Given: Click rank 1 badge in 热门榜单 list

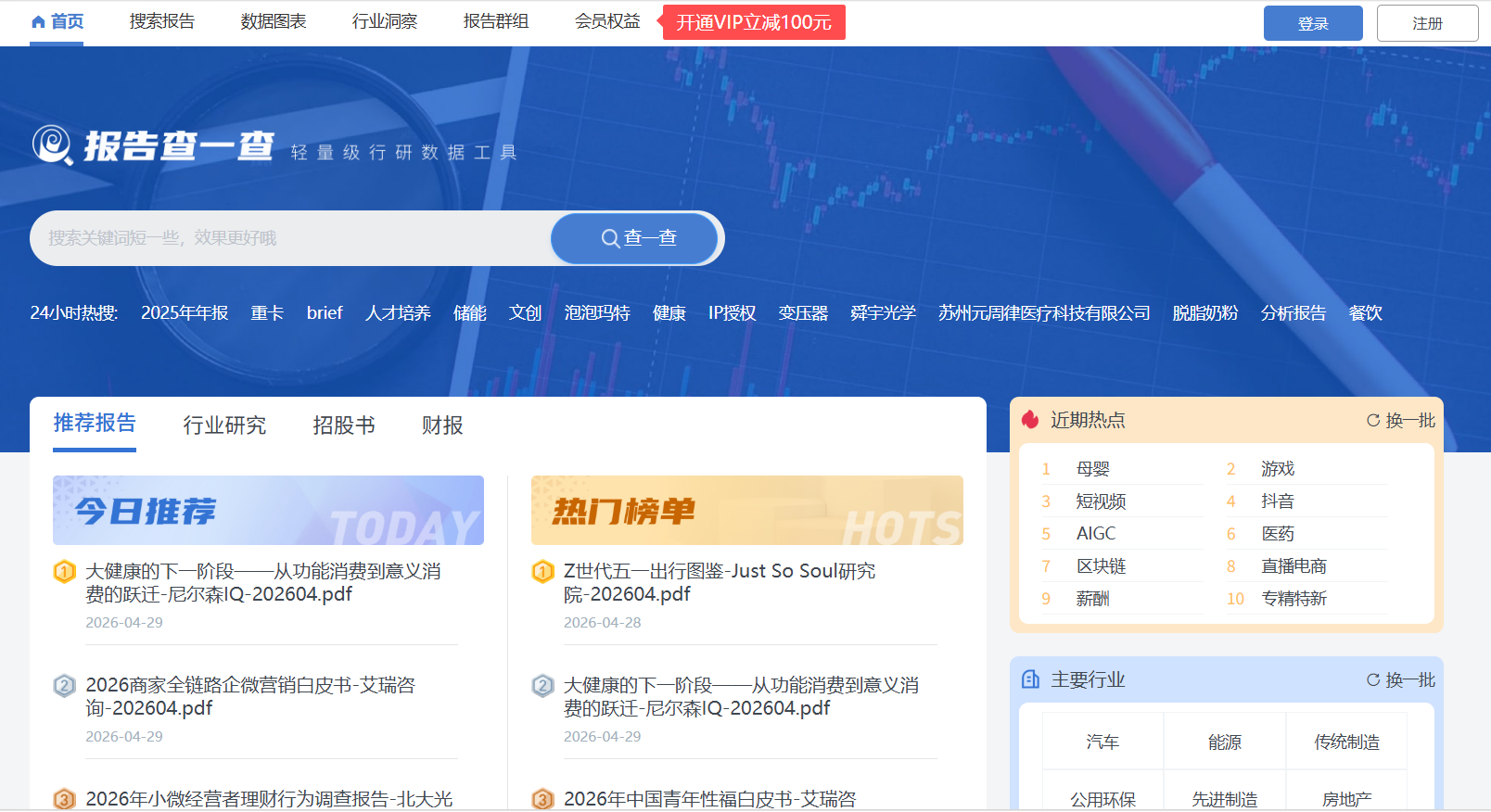Looking at the screenshot, I should coord(542,572).
